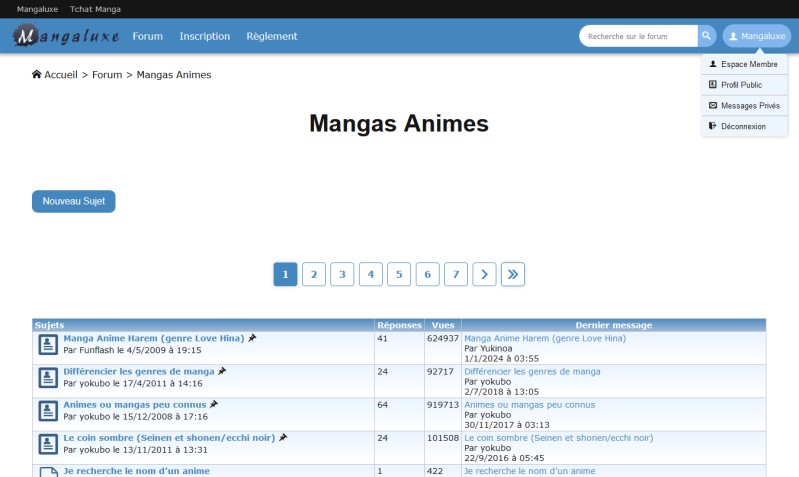Image resolution: width=799 pixels, height=477 pixels.
Task: Go to page 4 of topics
Action: pyautogui.click(x=371, y=274)
